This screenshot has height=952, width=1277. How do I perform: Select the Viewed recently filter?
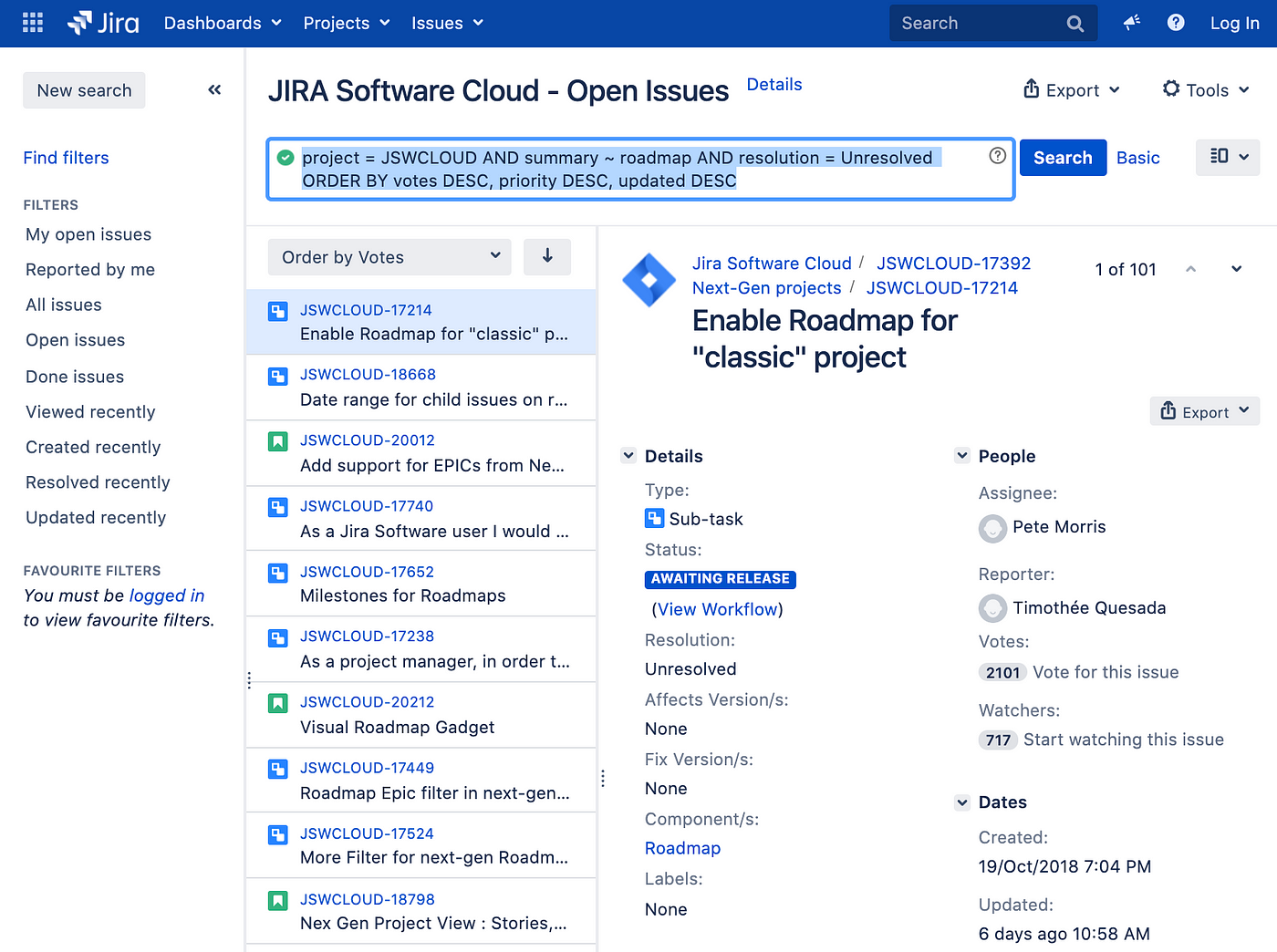(x=90, y=412)
